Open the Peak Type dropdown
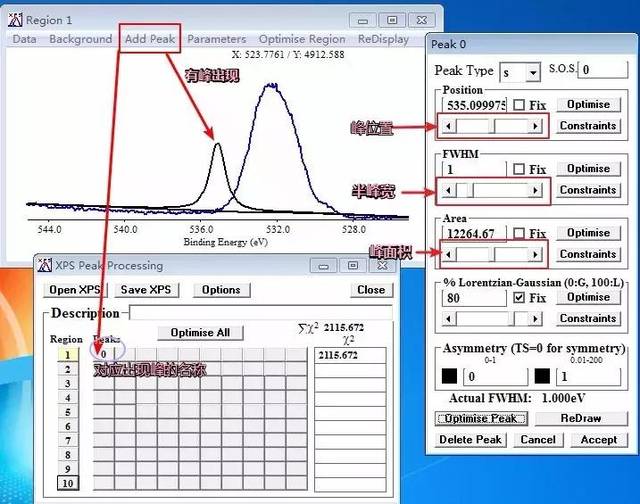The image size is (640, 504). point(533,73)
